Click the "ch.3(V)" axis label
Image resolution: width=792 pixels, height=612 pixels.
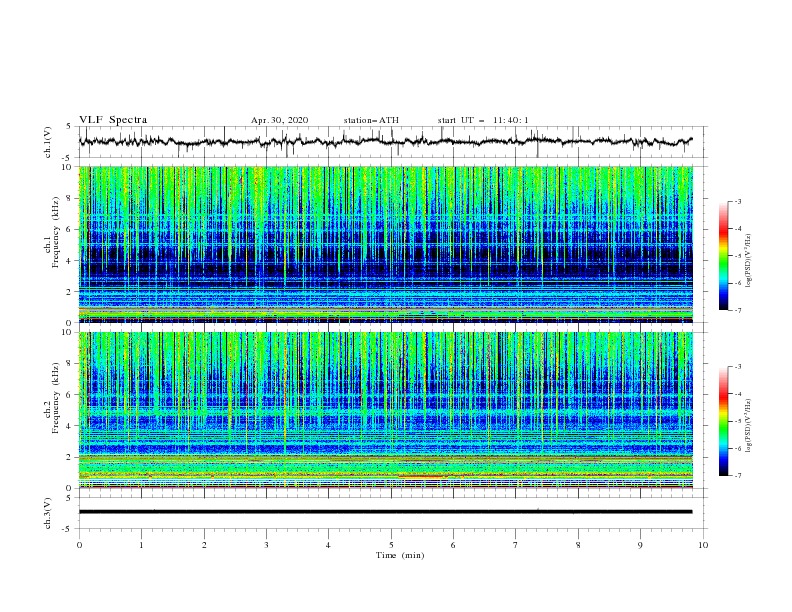(48, 513)
